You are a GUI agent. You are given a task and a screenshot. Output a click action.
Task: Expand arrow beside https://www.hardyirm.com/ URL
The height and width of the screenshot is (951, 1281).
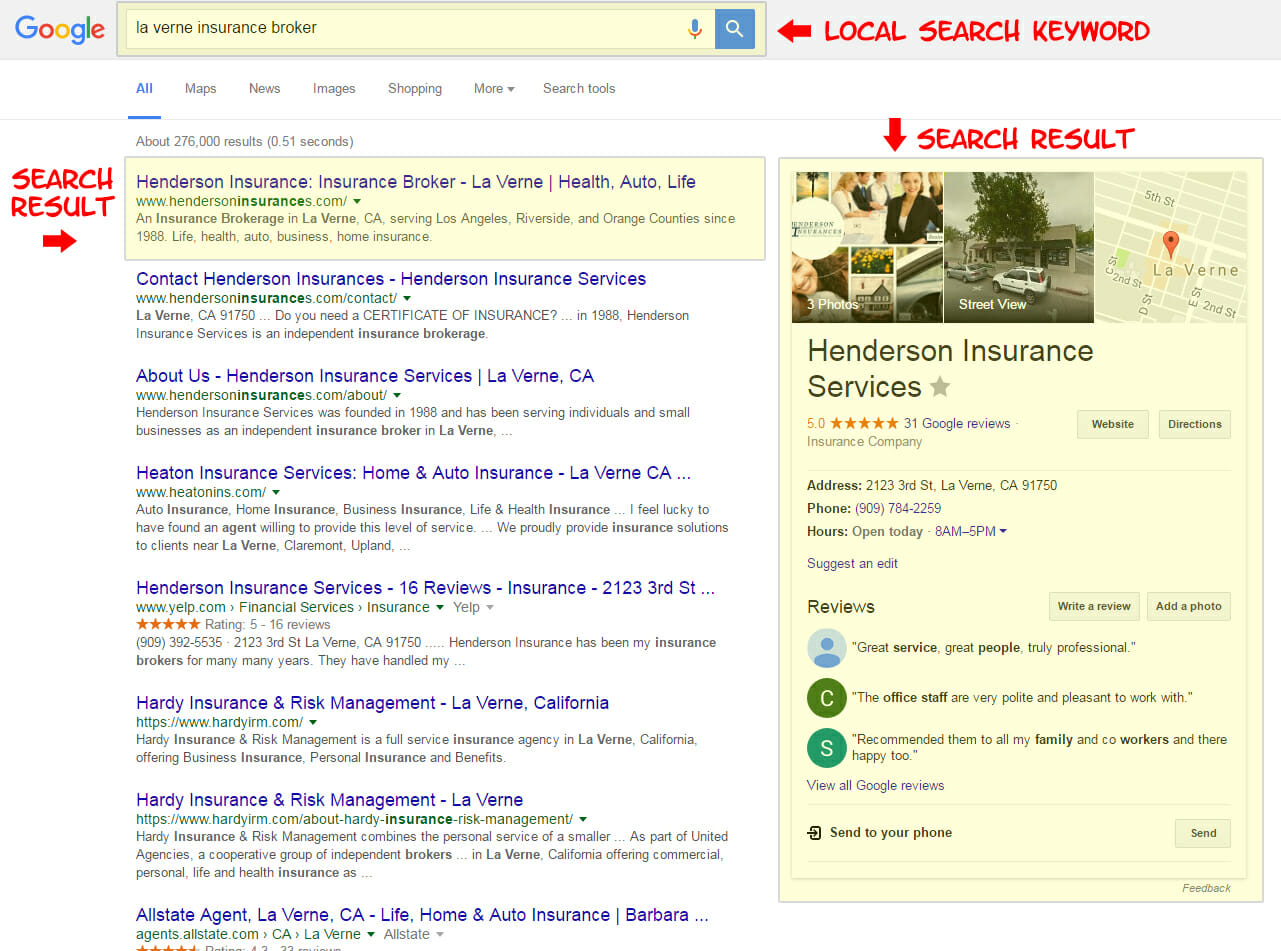(313, 722)
